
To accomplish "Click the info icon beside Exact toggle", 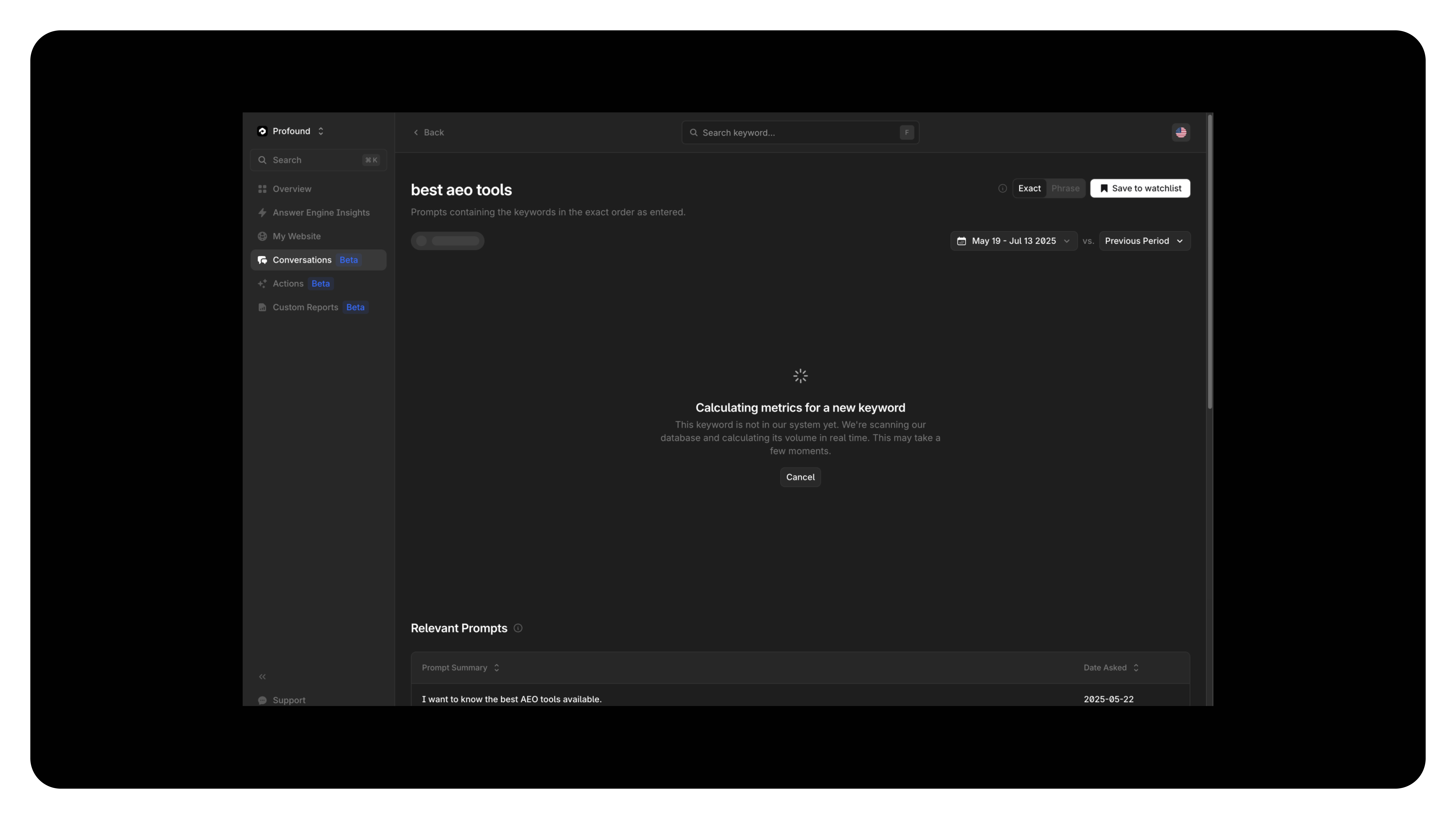I will tap(1002, 188).
